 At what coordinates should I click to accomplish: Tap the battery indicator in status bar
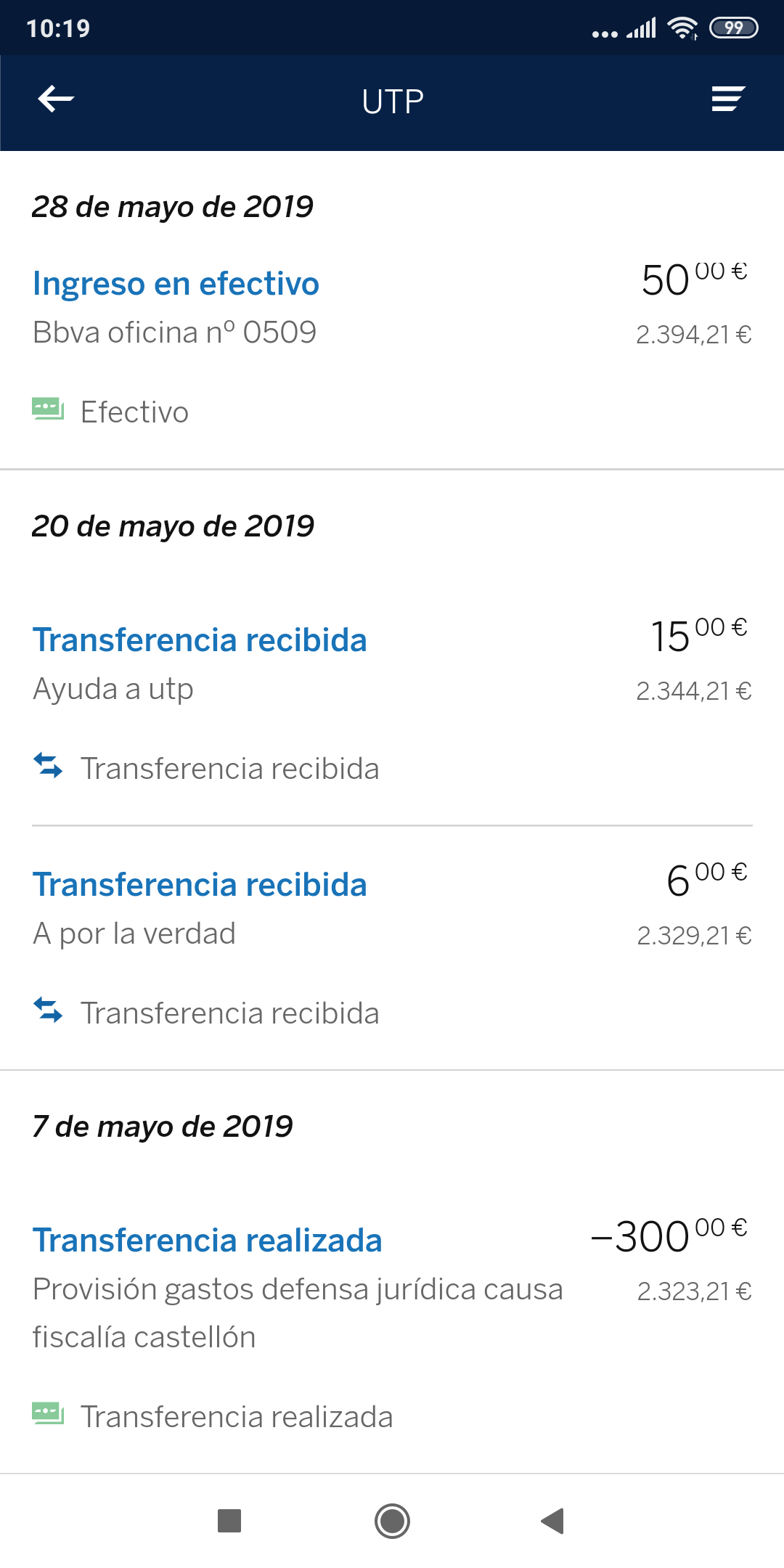coord(733,28)
